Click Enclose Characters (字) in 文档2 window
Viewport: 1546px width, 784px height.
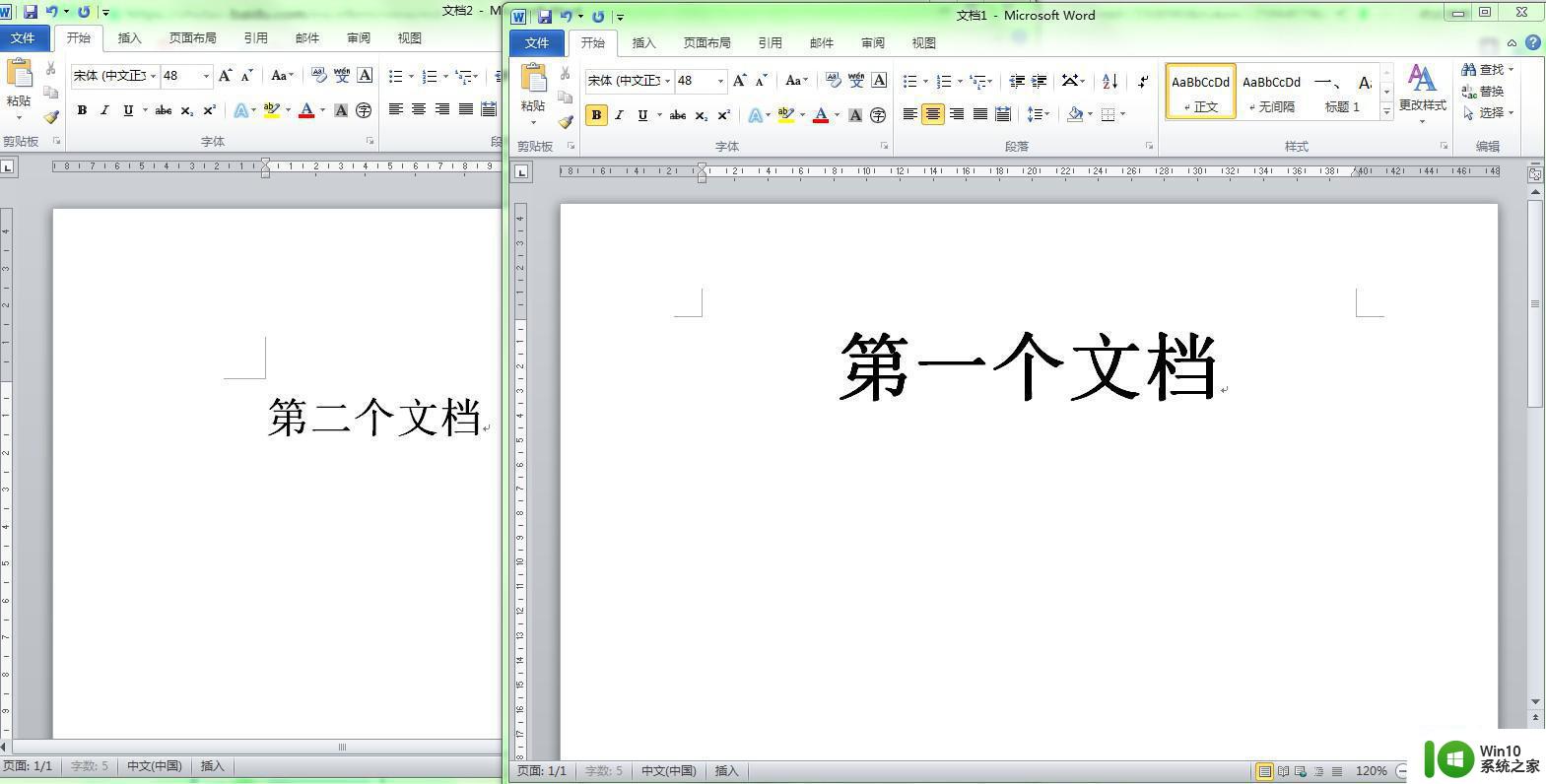click(x=364, y=110)
